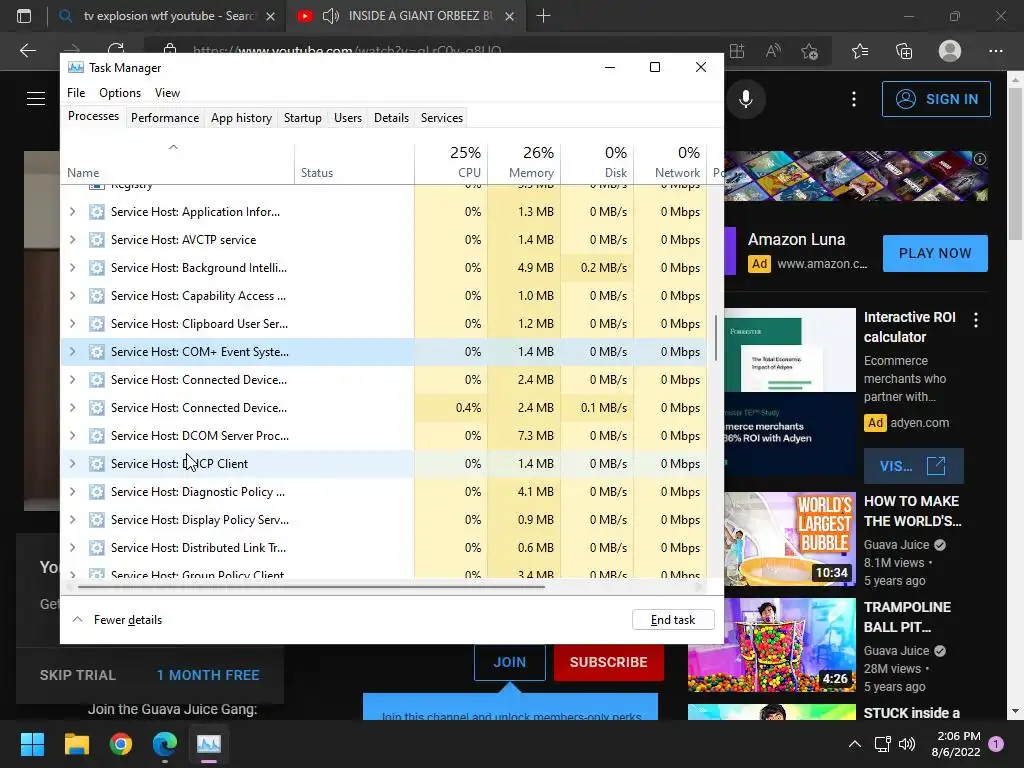Click the End task button
This screenshot has width=1024, height=768.
tap(673, 620)
